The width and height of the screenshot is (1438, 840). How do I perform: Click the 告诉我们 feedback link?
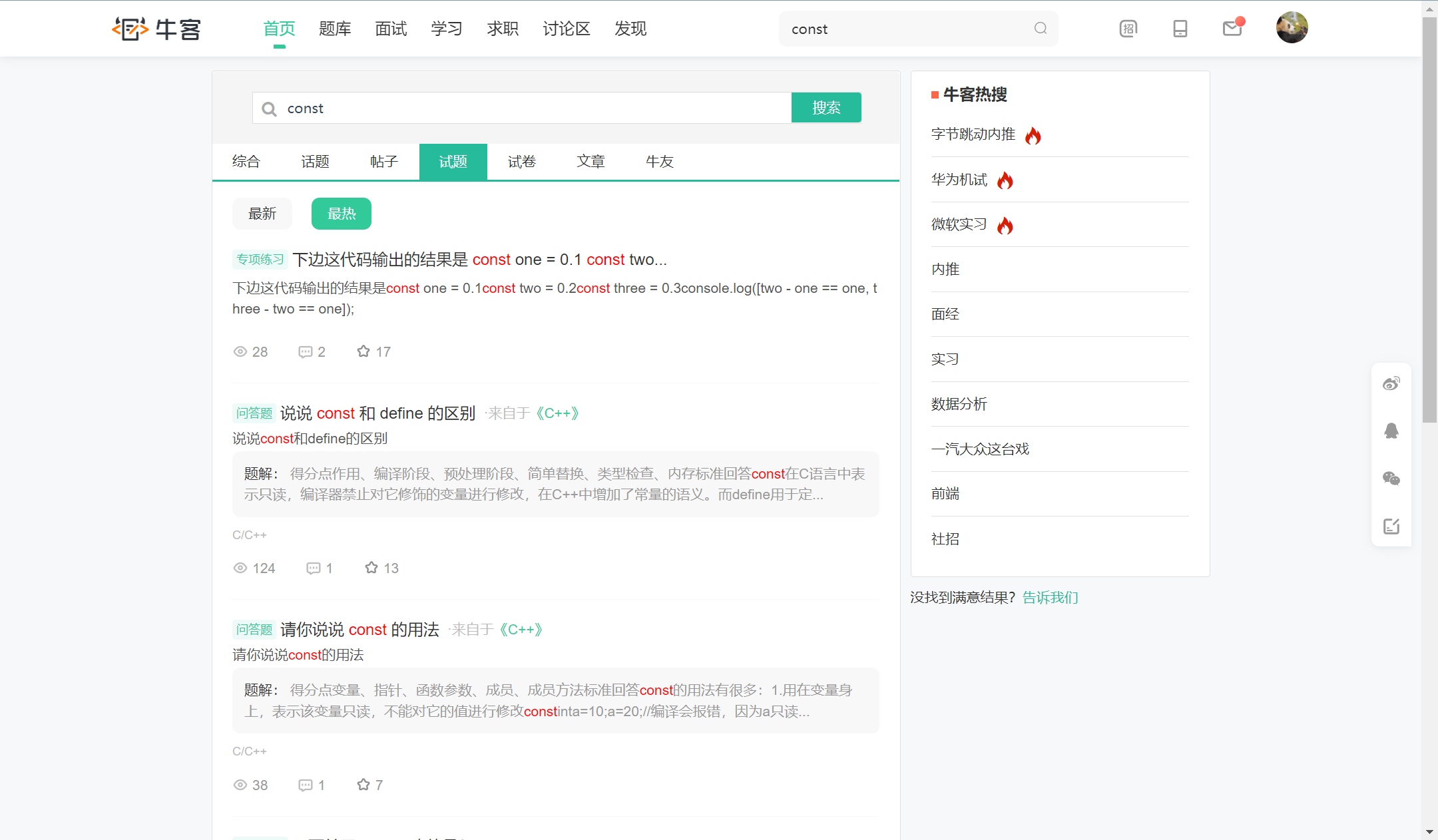(x=1050, y=598)
